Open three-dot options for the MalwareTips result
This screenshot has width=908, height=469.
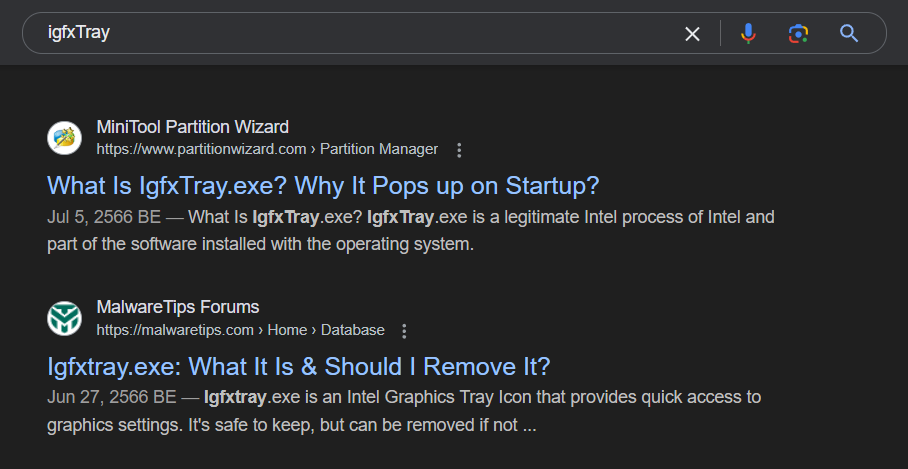(x=404, y=331)
